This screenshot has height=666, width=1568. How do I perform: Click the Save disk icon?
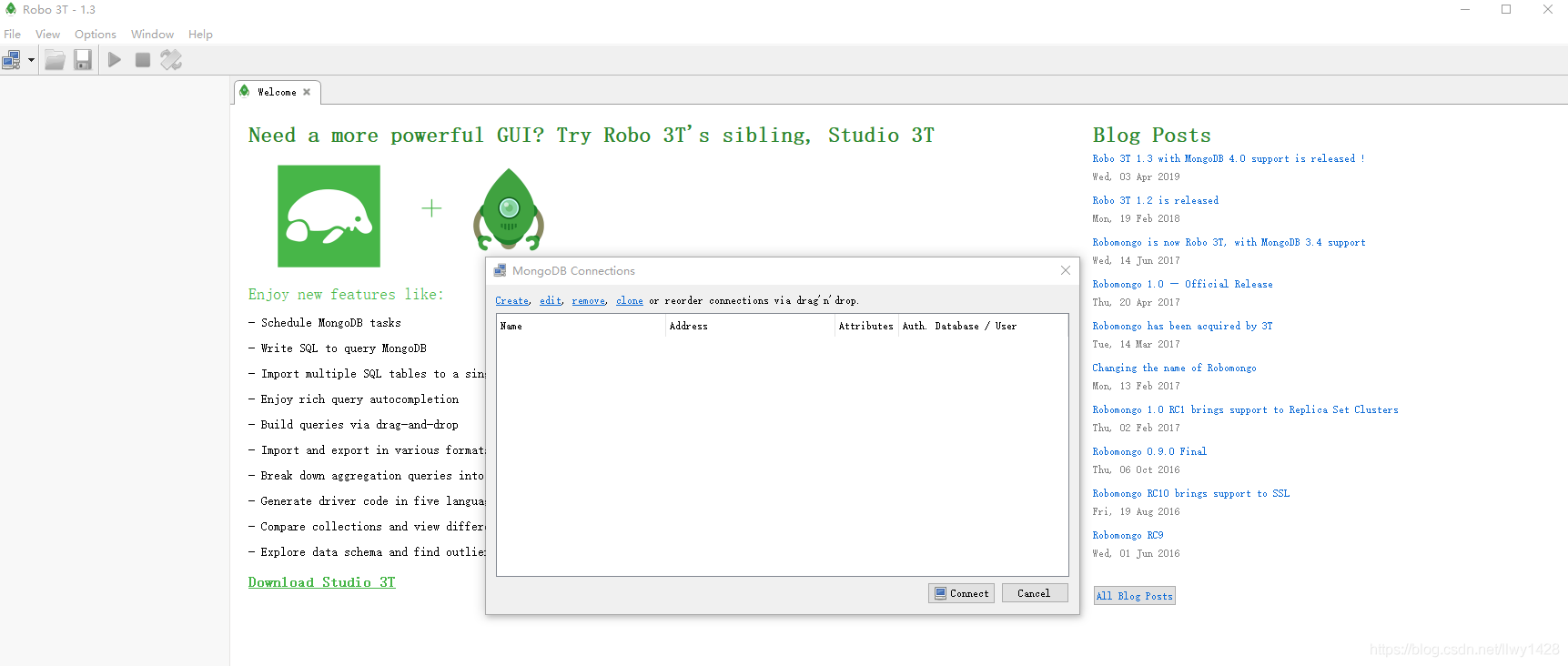pos(83,60)
